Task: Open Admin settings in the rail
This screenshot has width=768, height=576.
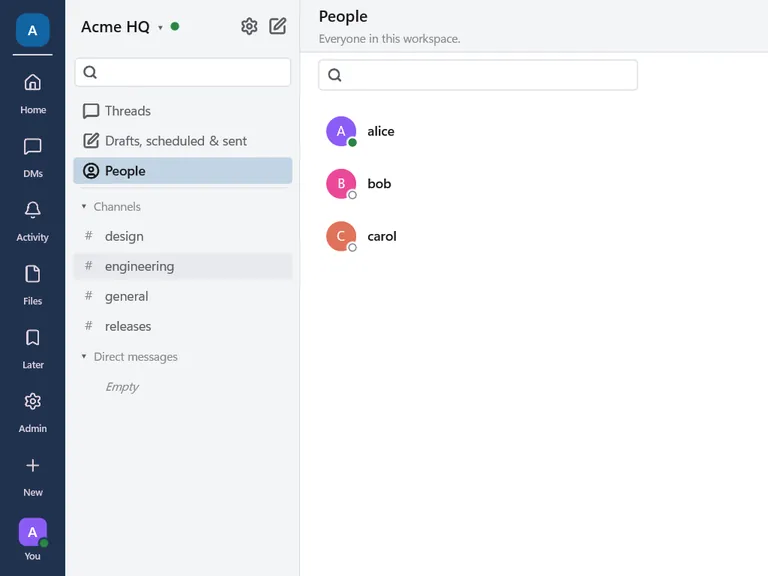Action: click(x=32, y=412)
